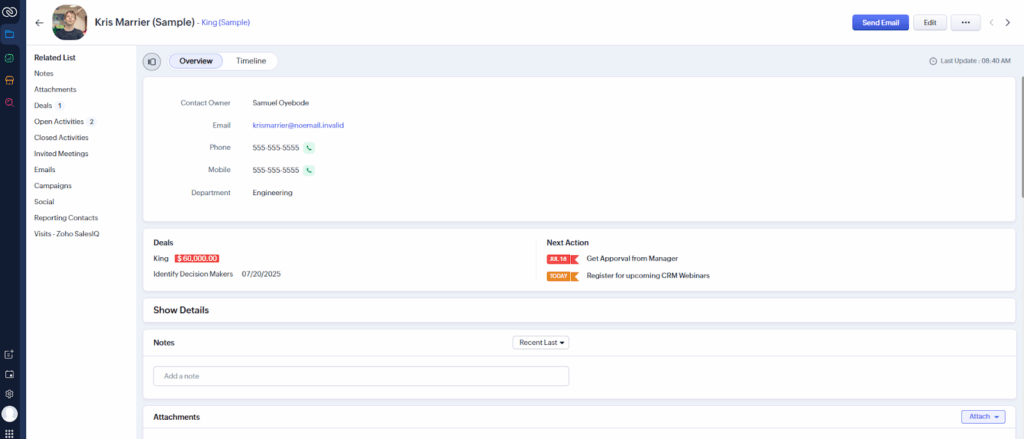Call the Mobile number via green phone icon
This screenshot has height=439, width=1024.
pyautogui.click(x=309, y=170)
